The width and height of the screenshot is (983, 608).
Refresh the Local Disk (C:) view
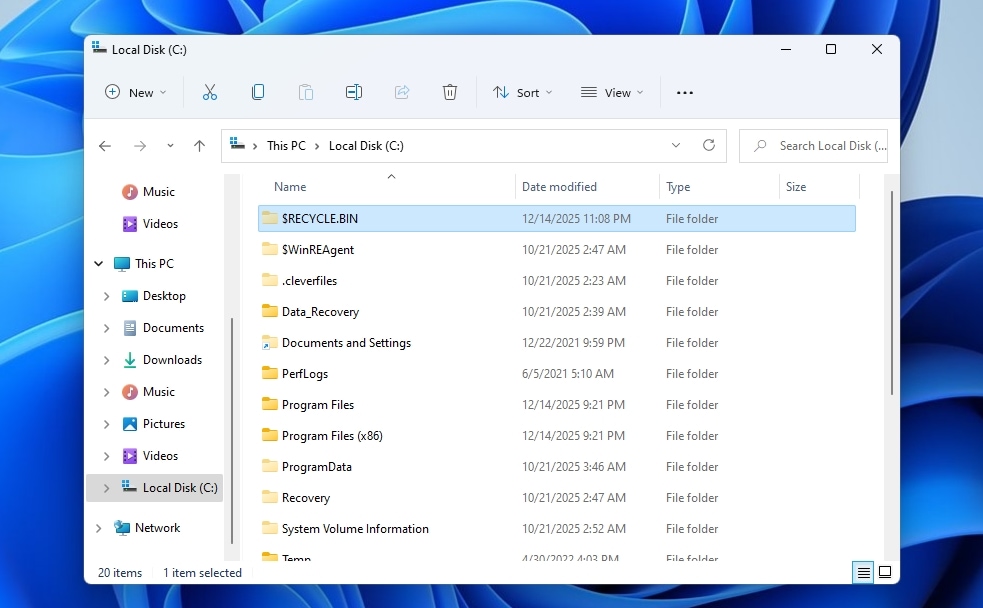point(709,145)
